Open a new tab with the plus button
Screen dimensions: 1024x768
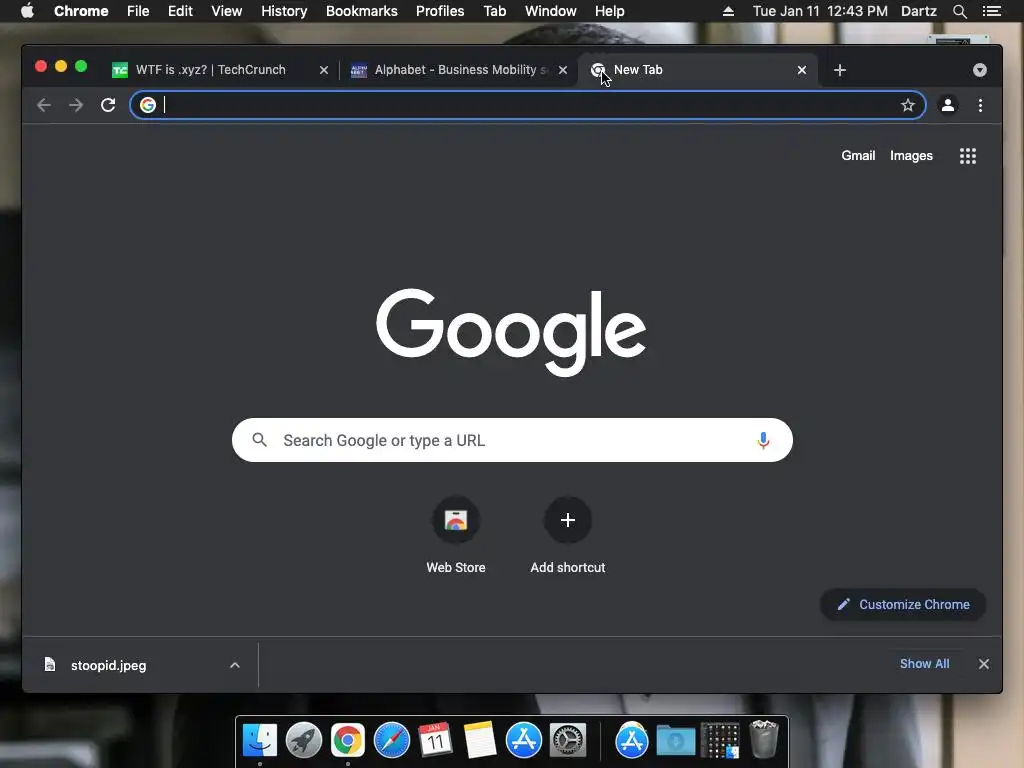[840, 70]
